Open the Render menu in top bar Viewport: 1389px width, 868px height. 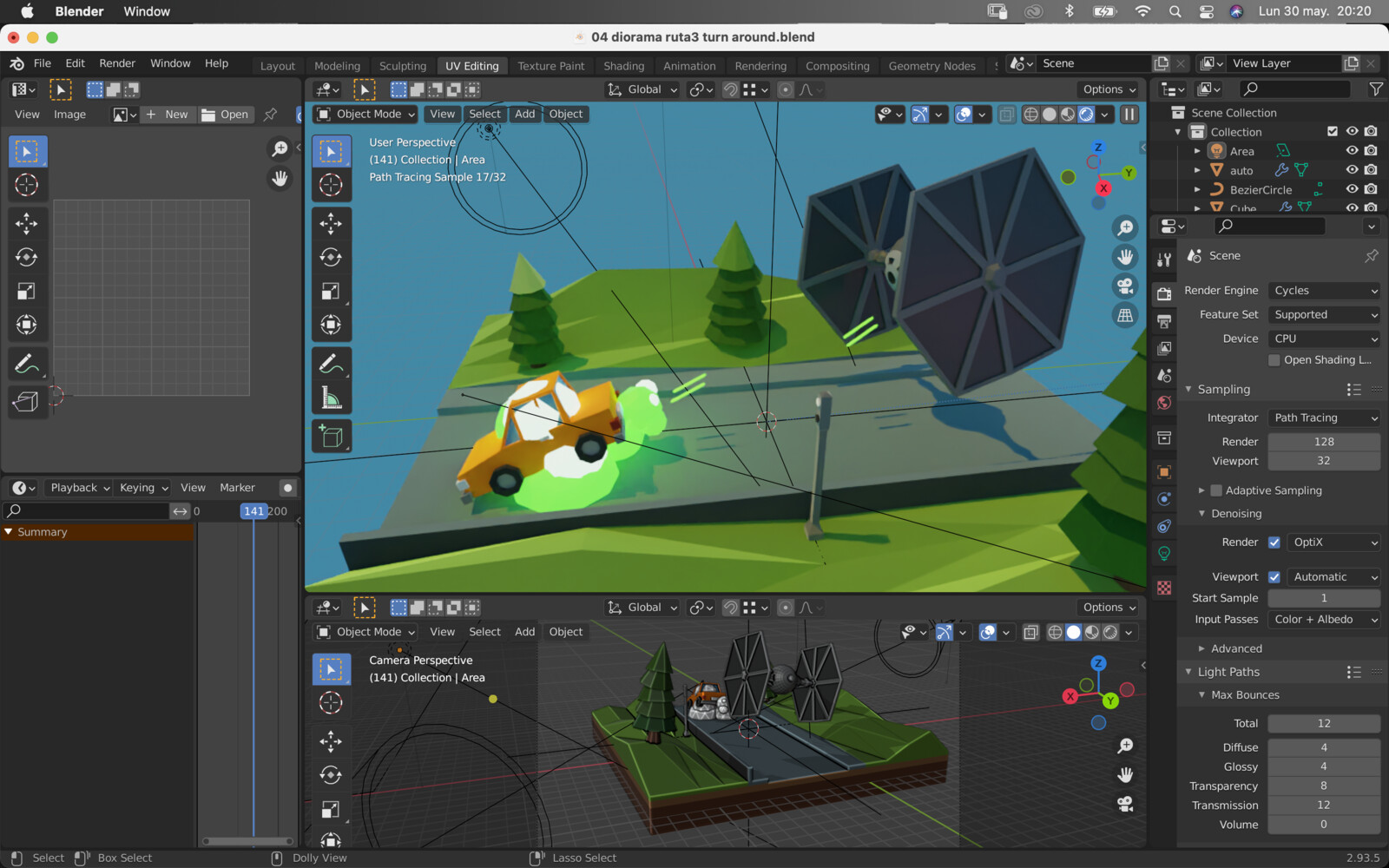point(117,63)
